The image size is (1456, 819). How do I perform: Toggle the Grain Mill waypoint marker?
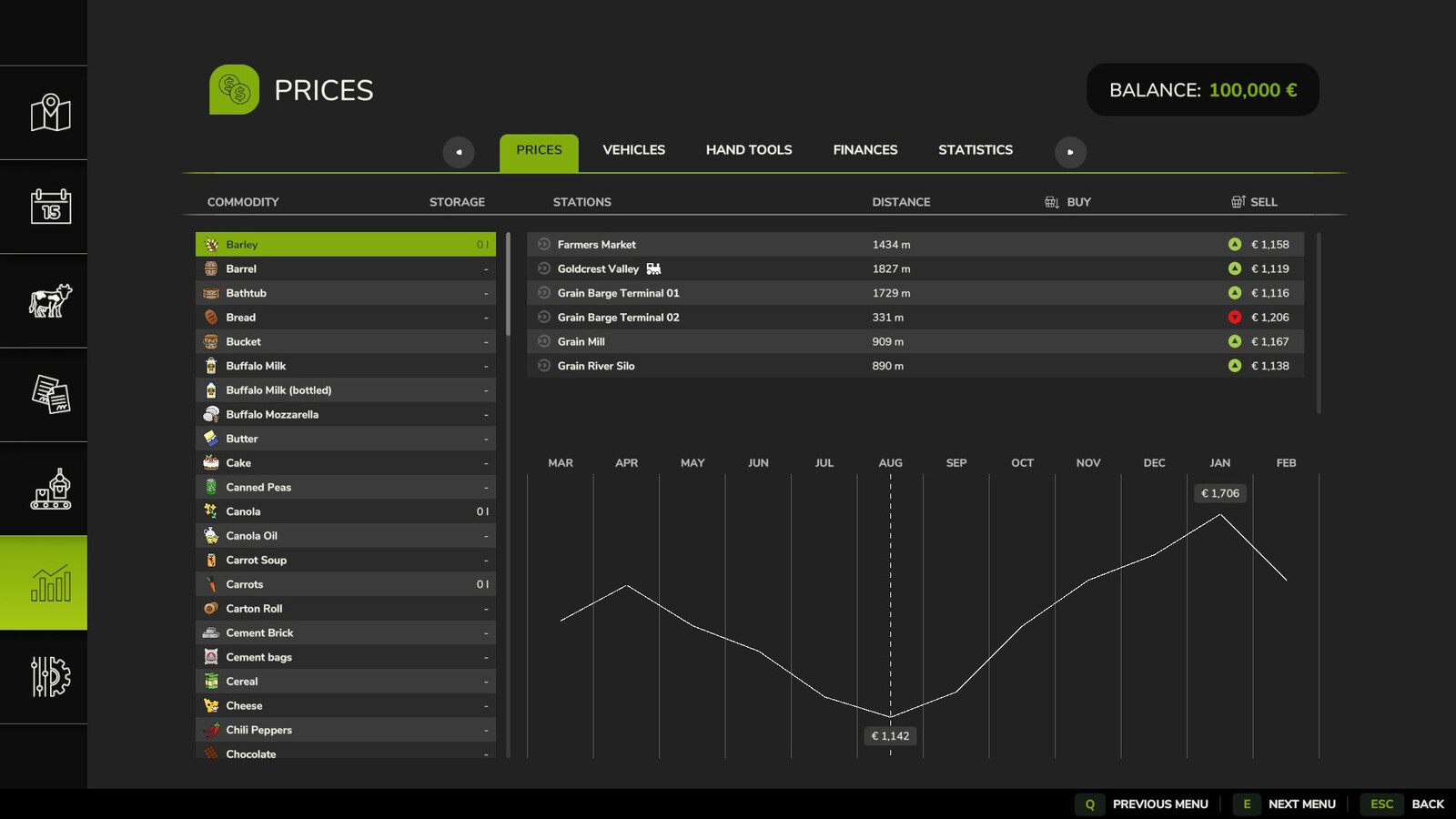(x=544, y=341)
